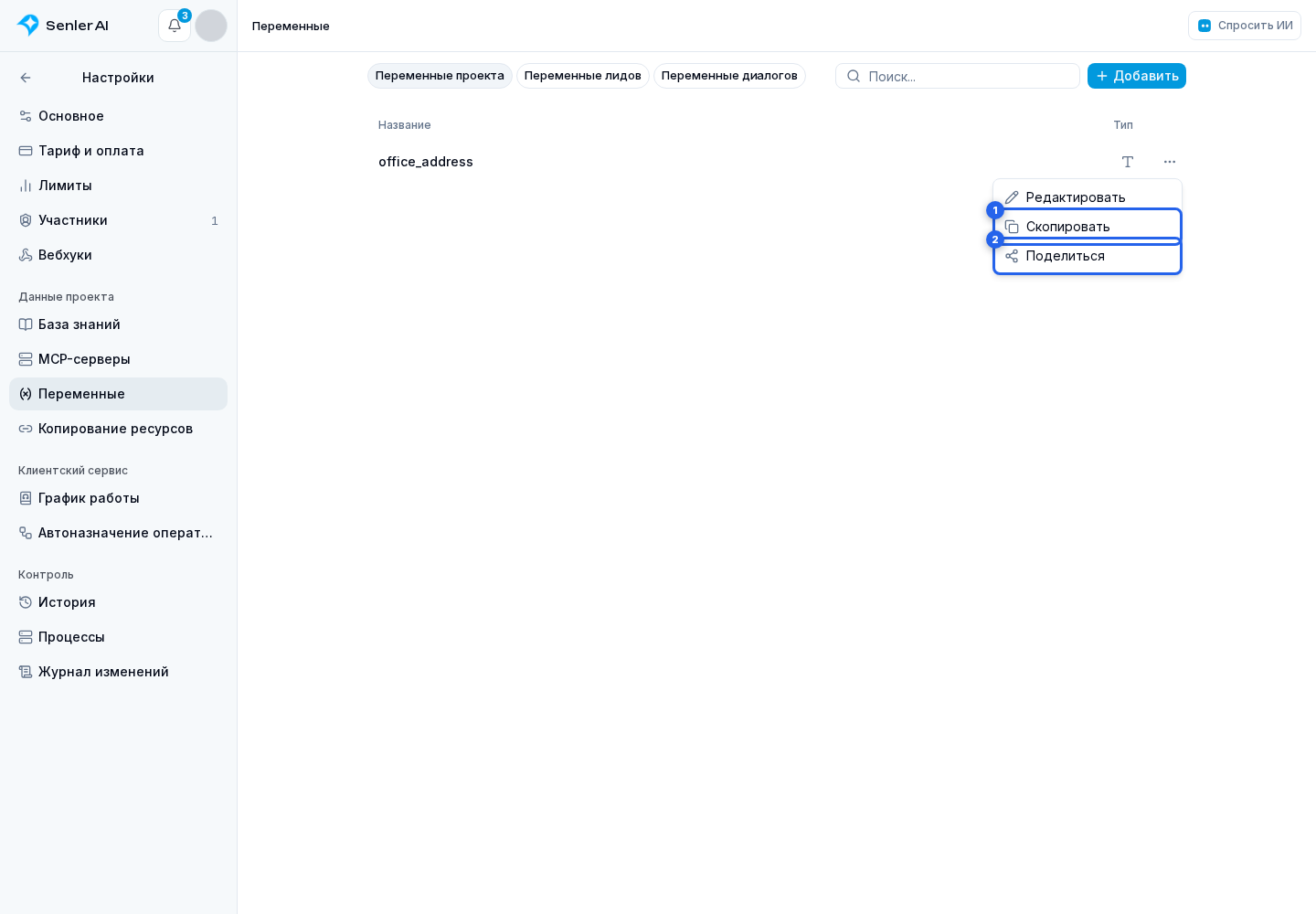This screenshot has width=1316, height=914.
Task: Click the Добавить button
Action: point(1137,76)
